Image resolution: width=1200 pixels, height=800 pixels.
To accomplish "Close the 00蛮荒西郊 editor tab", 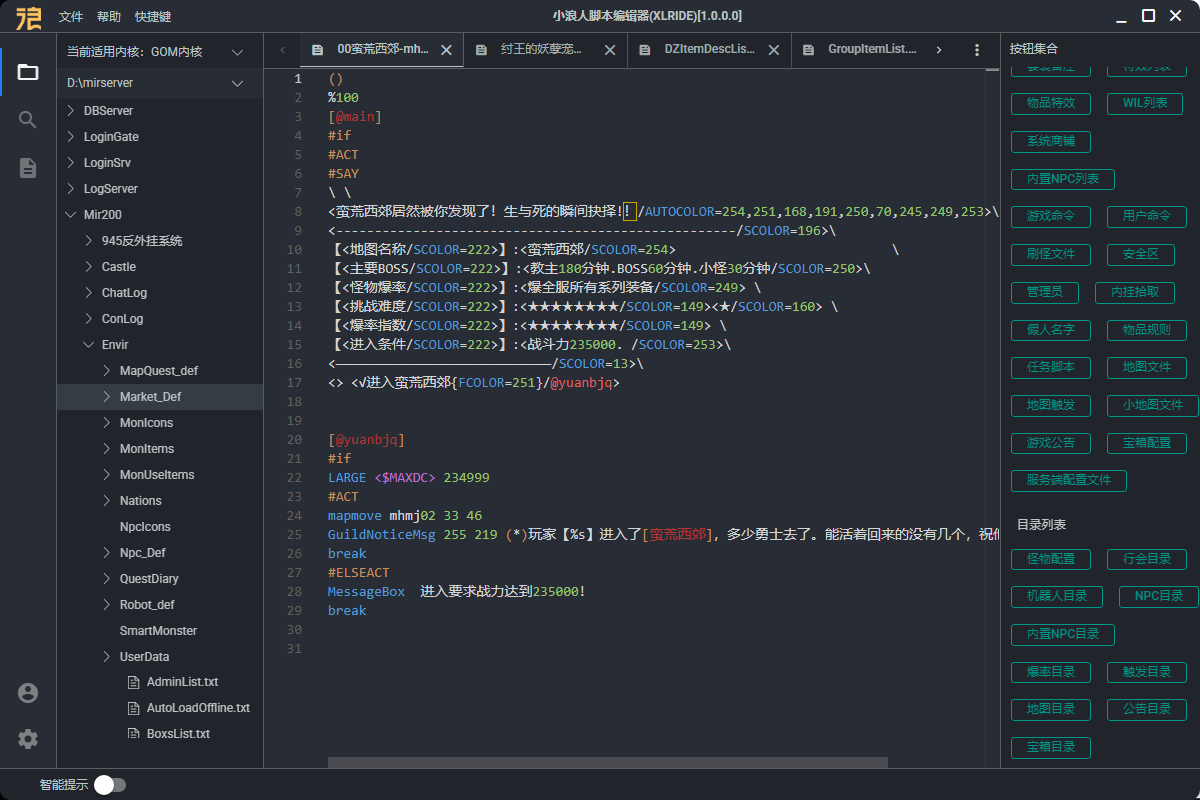I will click(446, 49).
